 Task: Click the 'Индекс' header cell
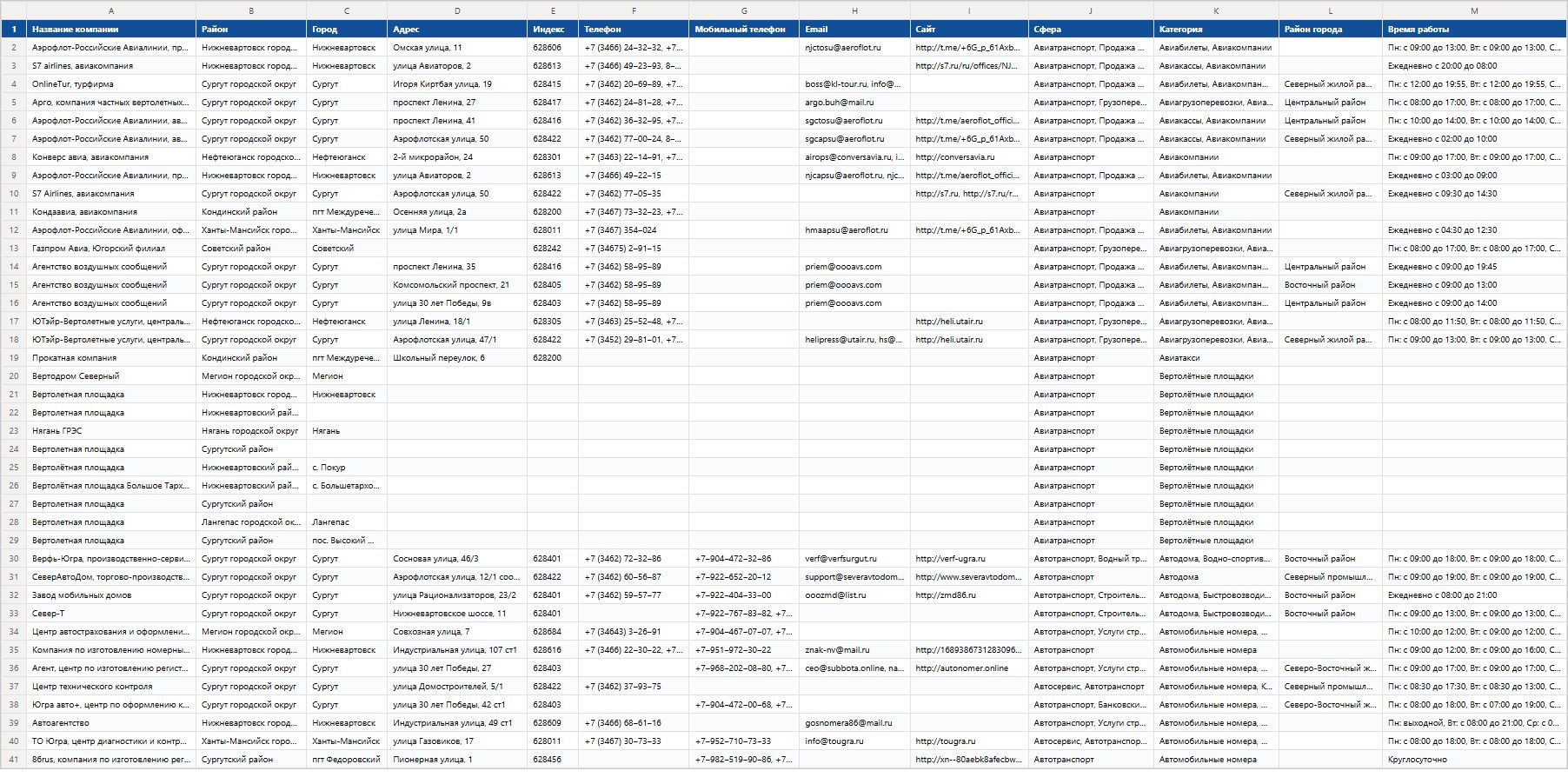(553, 29)
